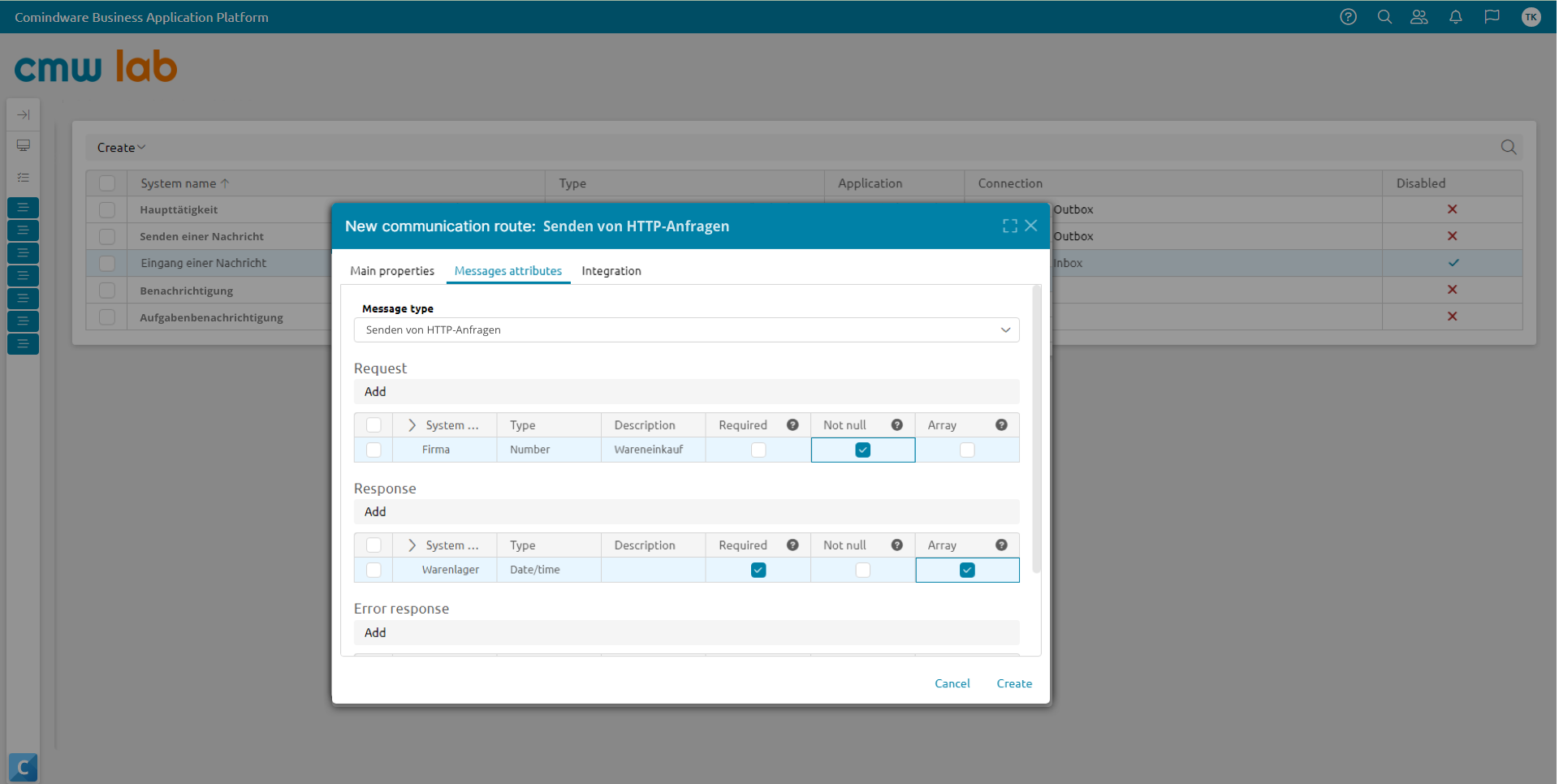Viewport: 1559px width, 784px height.
Task: Click Add under Response section
Action: click(x=375, y=511)
